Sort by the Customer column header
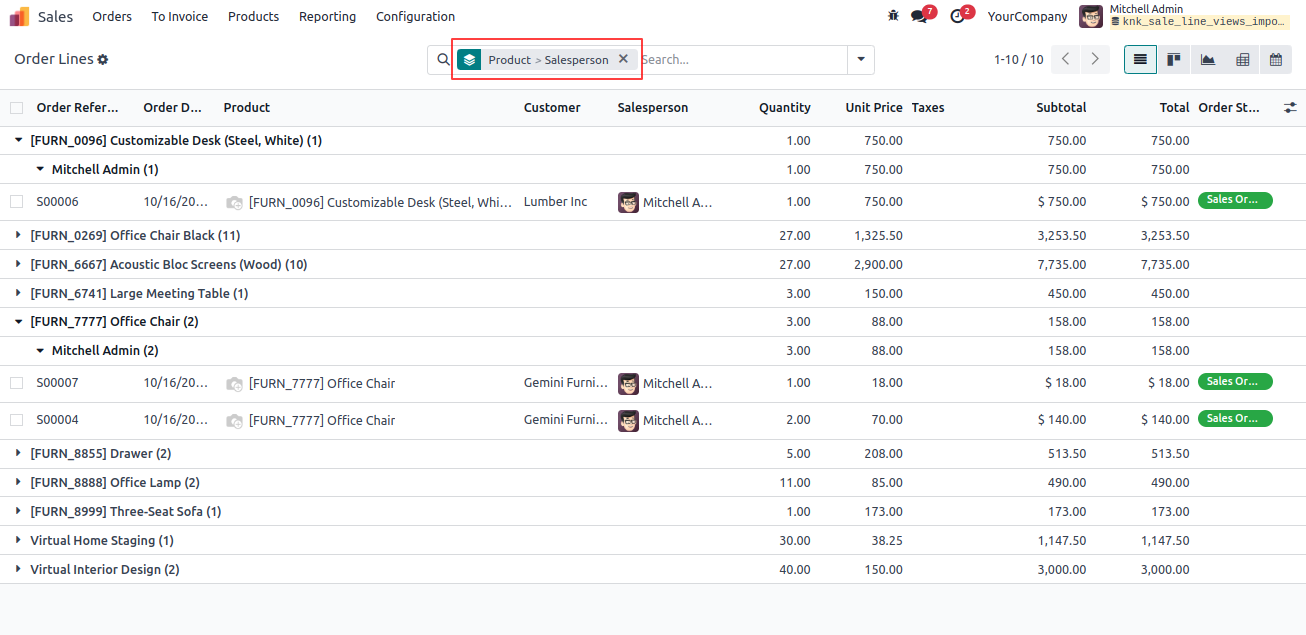1306x635 pixels. point(552,108)
